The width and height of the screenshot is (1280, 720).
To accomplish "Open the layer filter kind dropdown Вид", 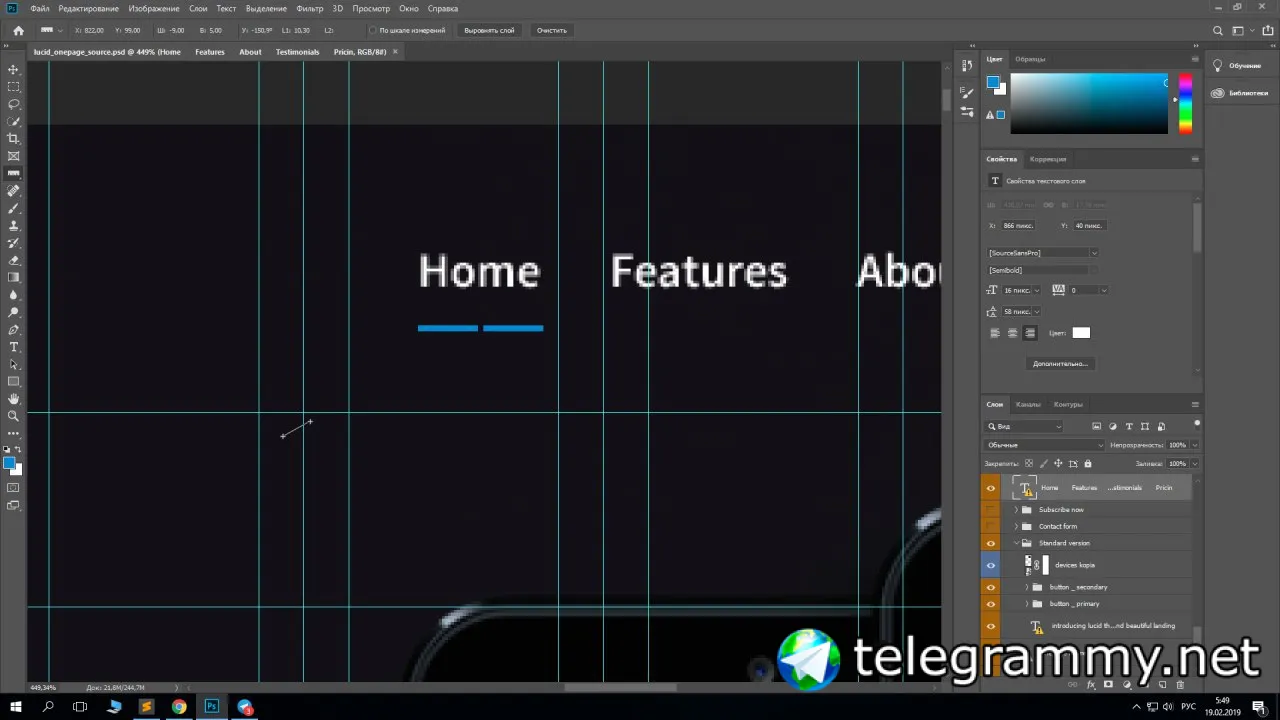I will coord(1024,427).
